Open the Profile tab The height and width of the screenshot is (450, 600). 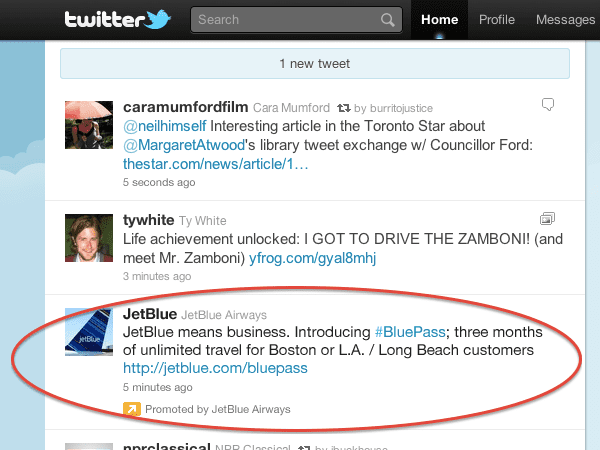pos(497,20)
